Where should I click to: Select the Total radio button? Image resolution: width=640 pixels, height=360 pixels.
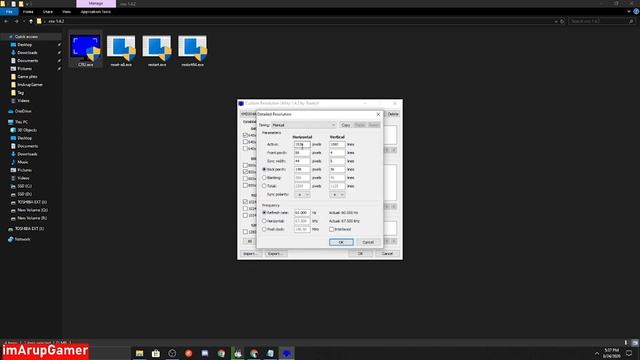(264, 186)
